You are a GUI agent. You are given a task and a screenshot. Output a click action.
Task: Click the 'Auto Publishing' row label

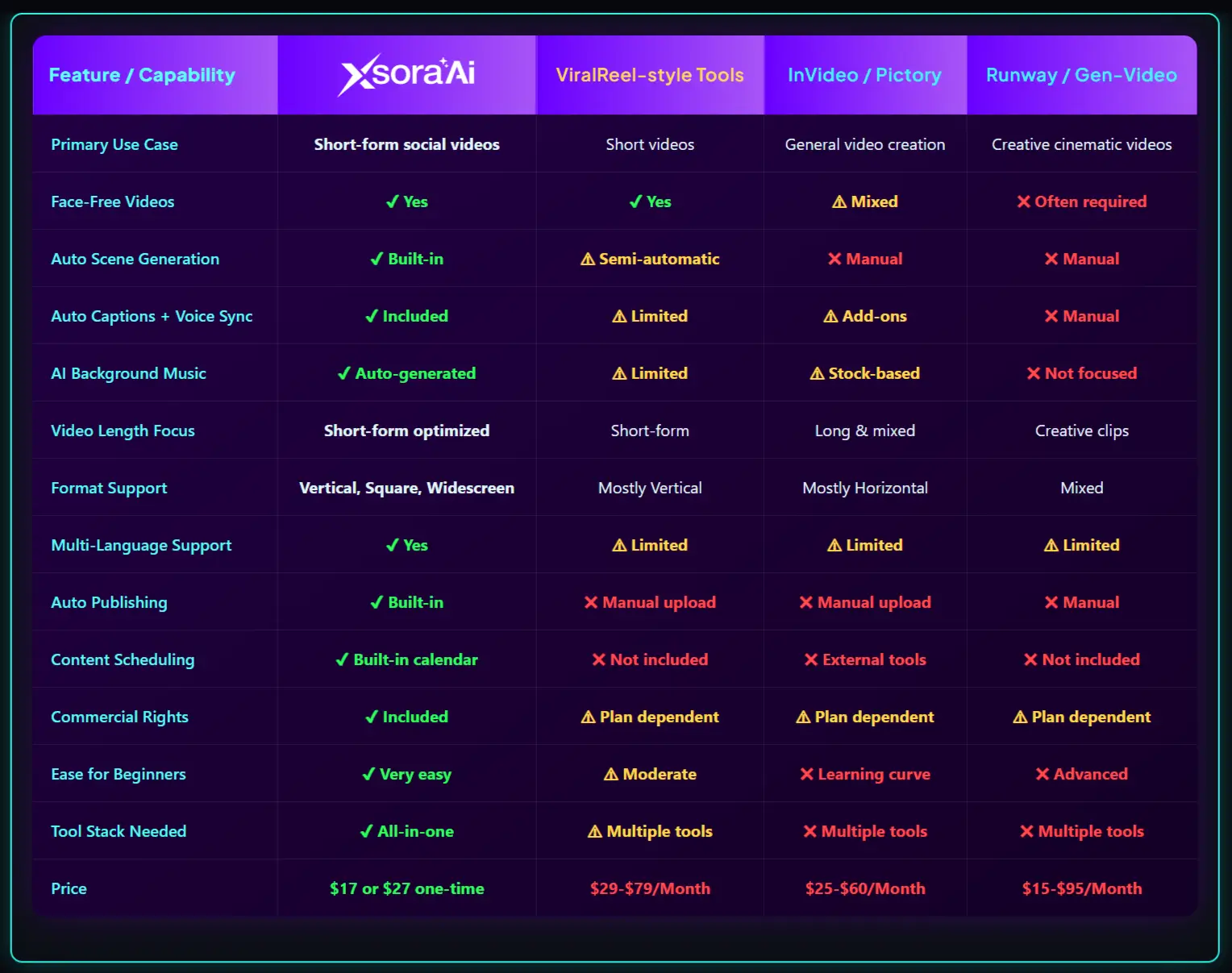110,602
